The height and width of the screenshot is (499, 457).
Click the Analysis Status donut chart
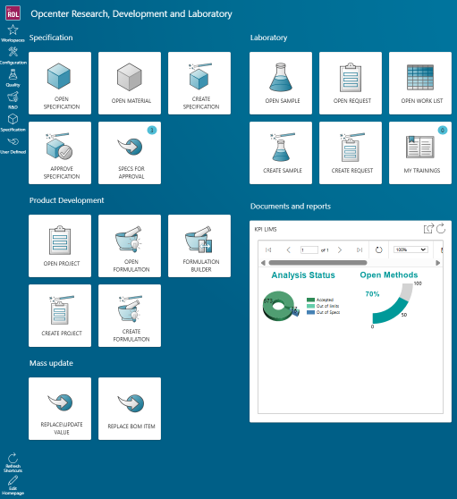281,306
